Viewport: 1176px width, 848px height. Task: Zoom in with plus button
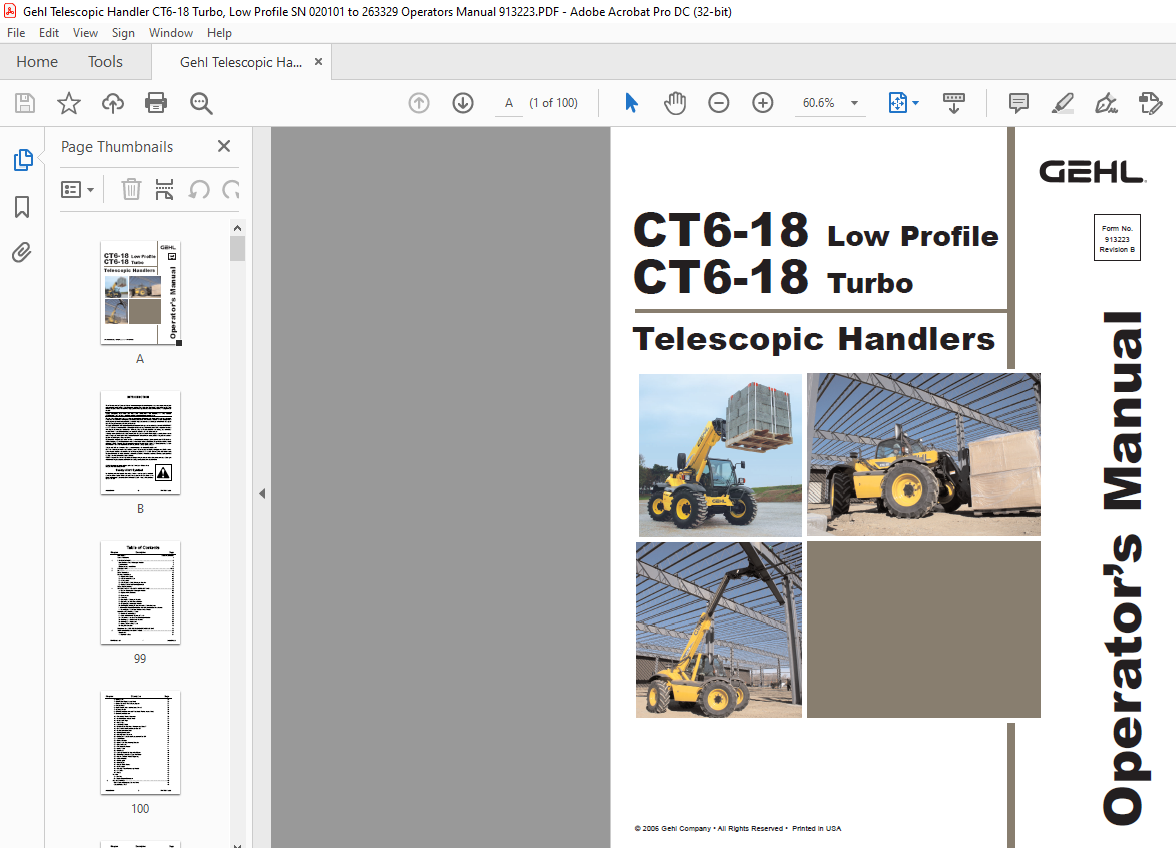tap(763, 103)
